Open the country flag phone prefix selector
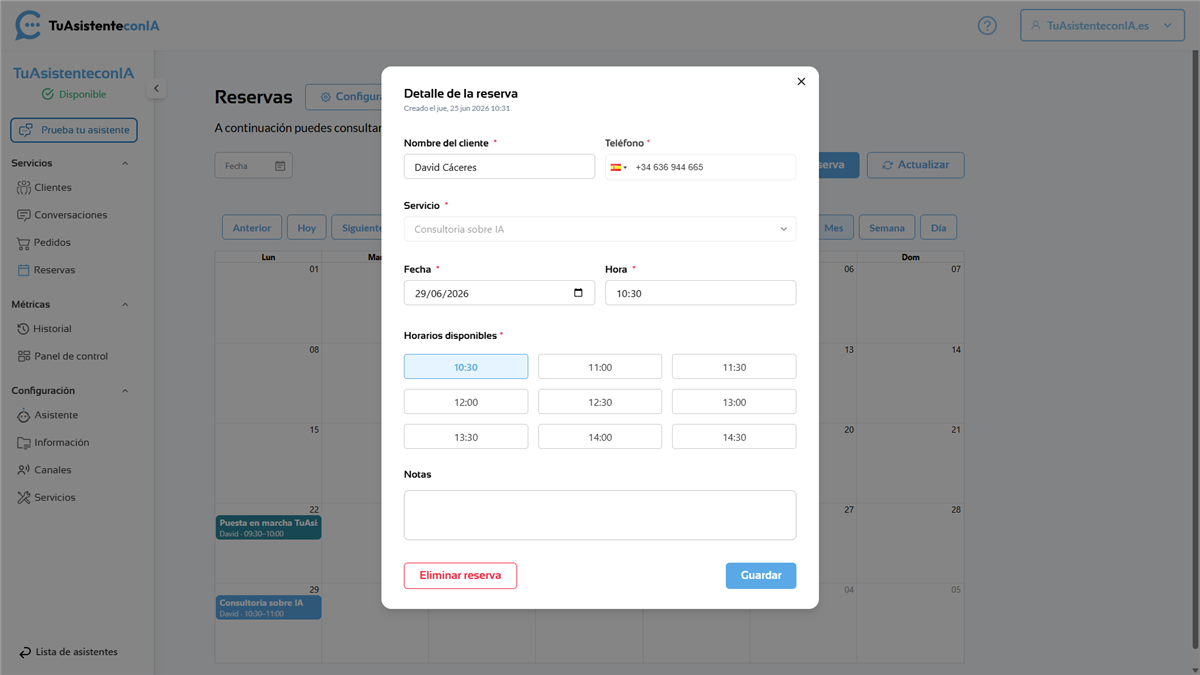Viewport: 1200px width, 675px height. (x=619, y=167)
